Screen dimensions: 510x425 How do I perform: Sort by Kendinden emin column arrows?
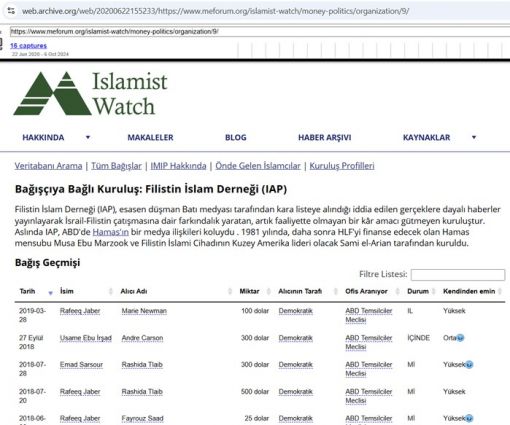[x=500, y=292]
